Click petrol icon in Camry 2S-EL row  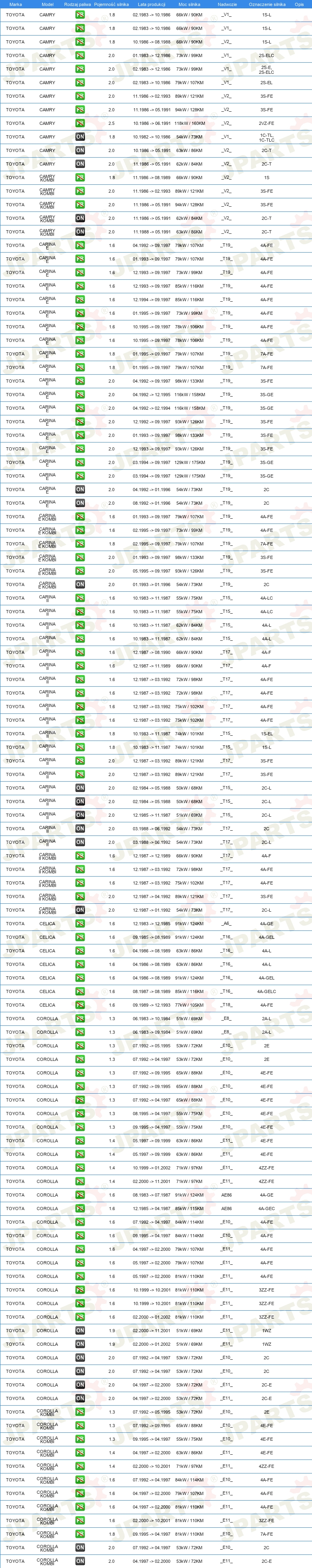(80, 83)
